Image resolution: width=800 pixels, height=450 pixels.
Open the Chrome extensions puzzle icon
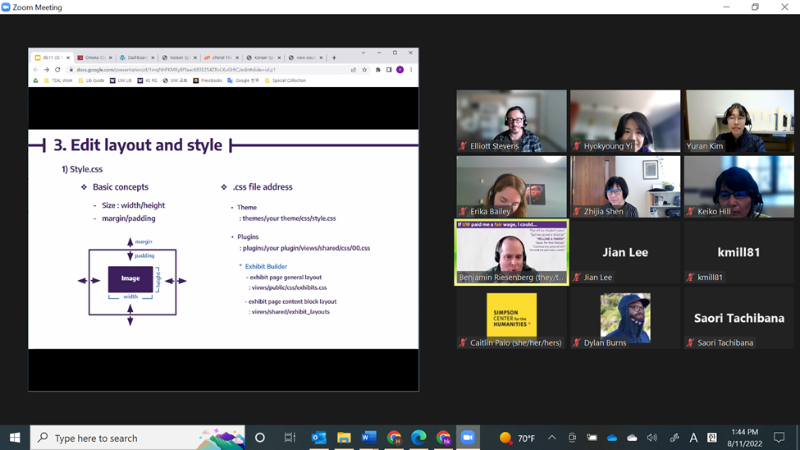tap(378, 69)
